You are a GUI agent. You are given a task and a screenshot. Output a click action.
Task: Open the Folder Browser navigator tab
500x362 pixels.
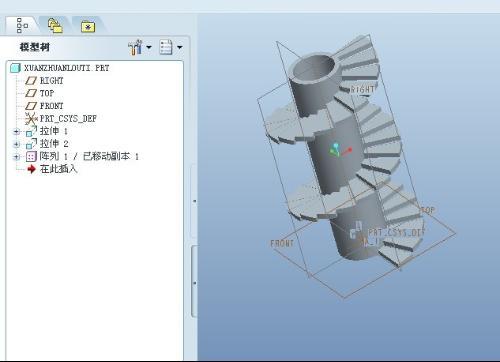point(55,26)
